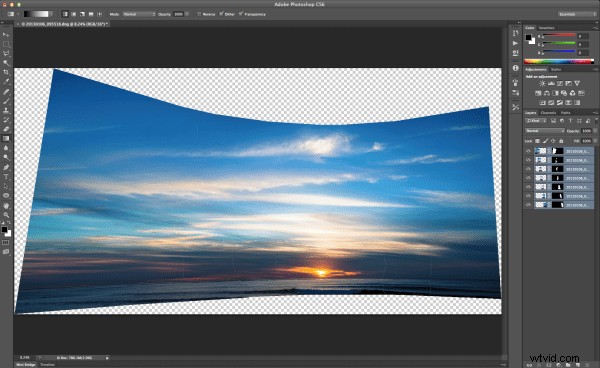Select the Eraser tool
Screen dimensions: 600x368
point(6,129)
